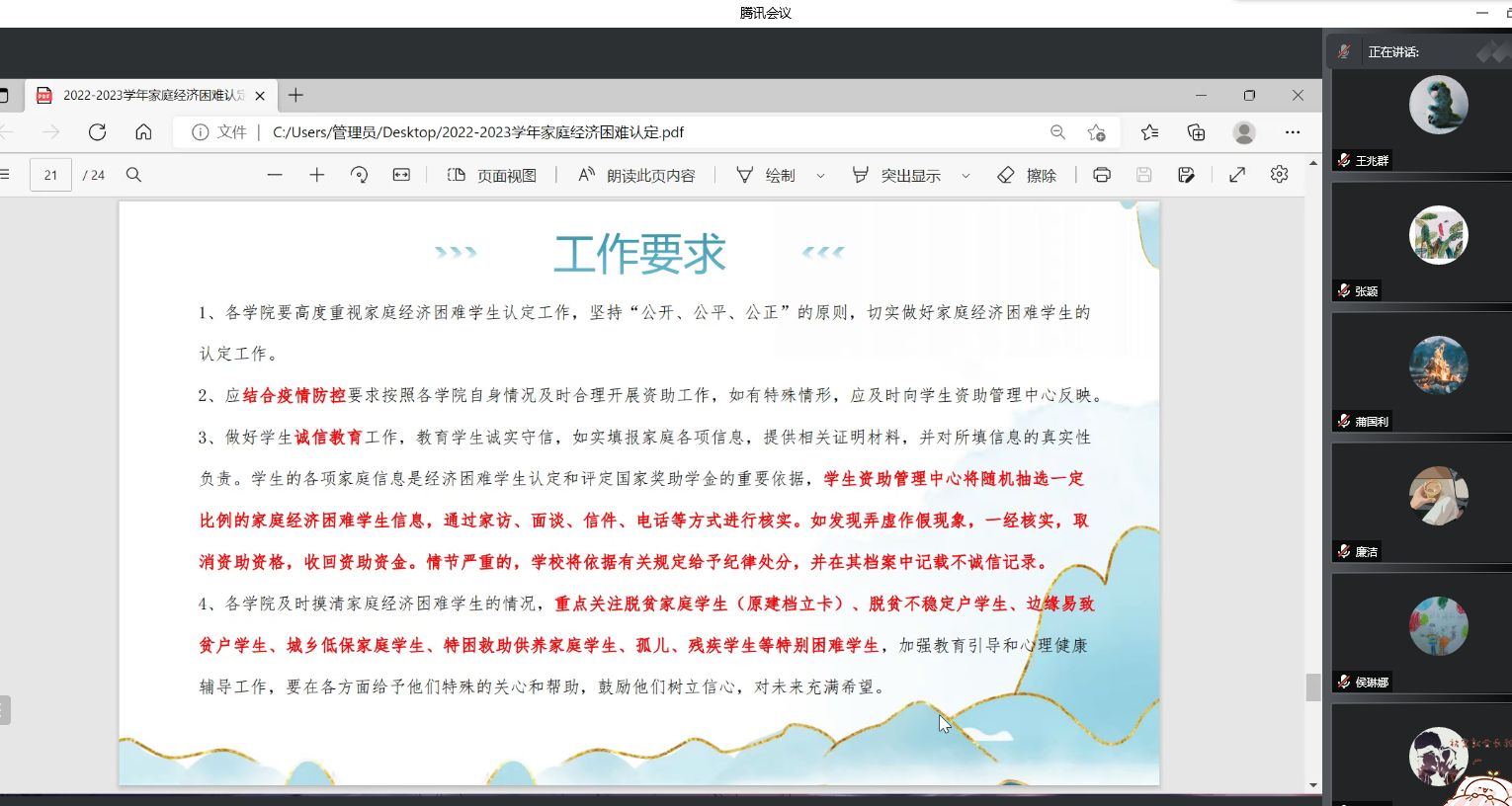This screenshot has width=1512, height=806.
Task: Zoom out with the minus icon in PDF toolbar
Action: click(275, 175)
